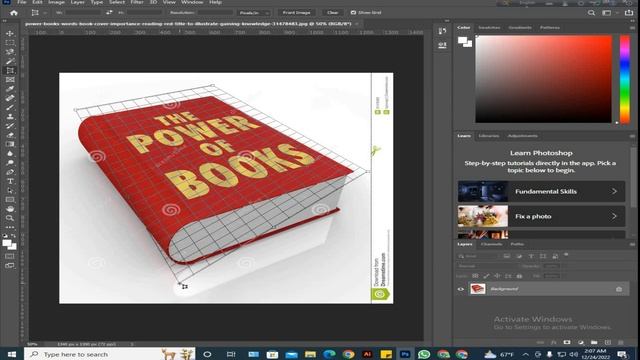
Task: Select the Hand tool
Action: click(x=10, y=209)
